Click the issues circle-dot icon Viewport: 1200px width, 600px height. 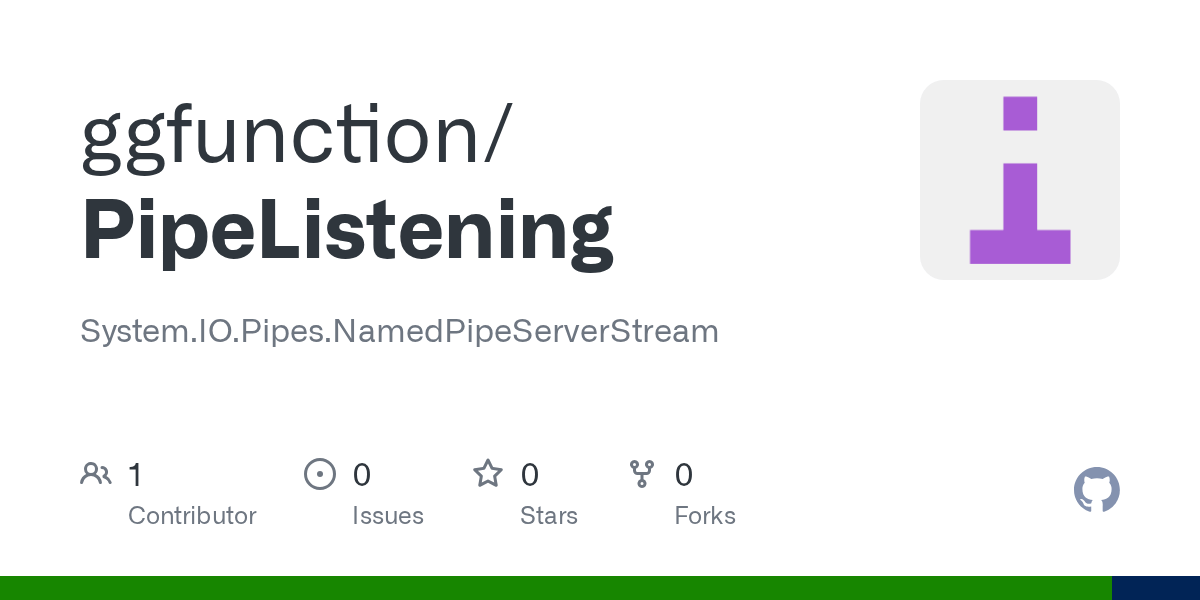pos(320,474)
